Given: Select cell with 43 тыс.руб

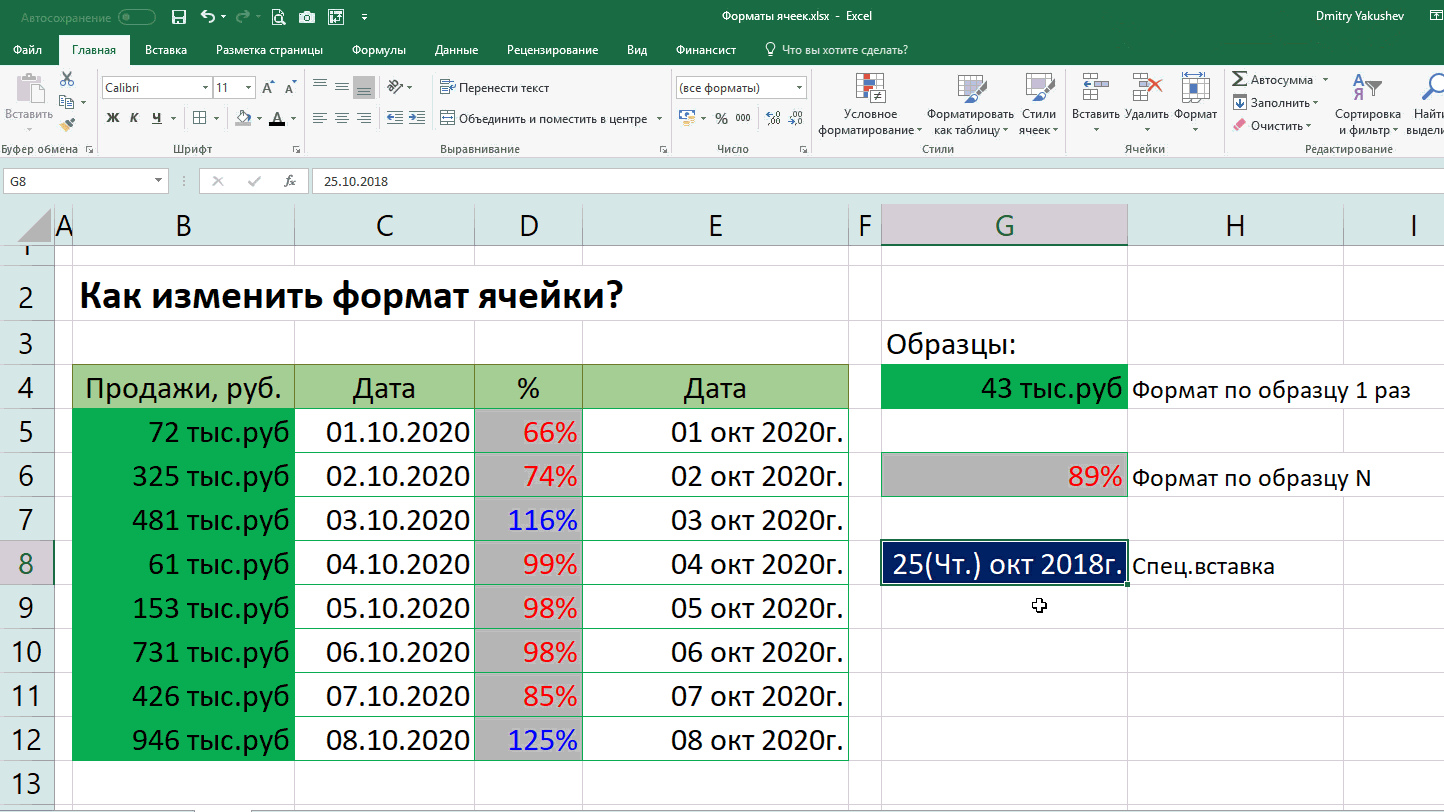Looking at the screenshot, I should [x=1004, y=389].
